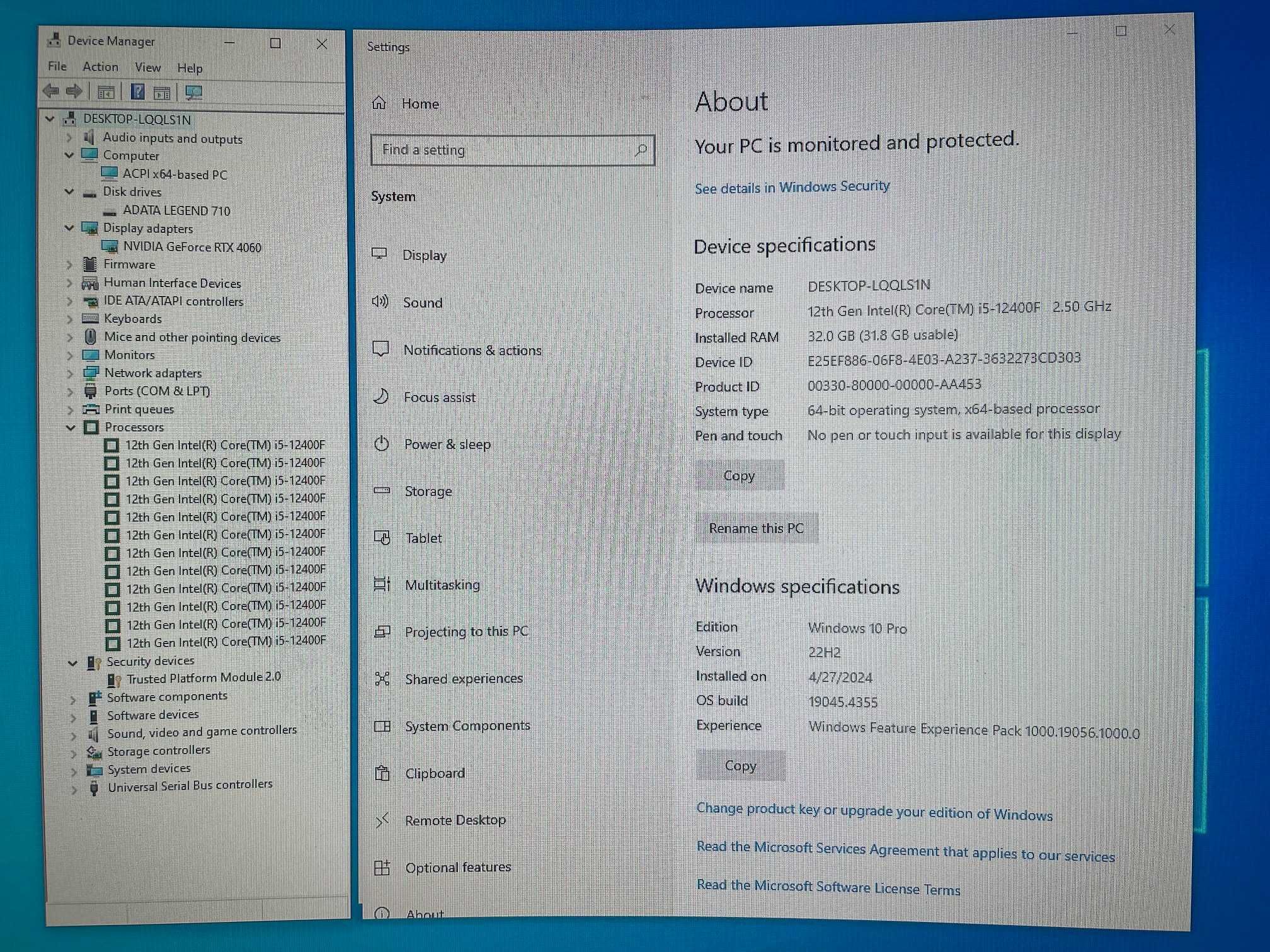Image resolution: width=1270 pixels, height=952 pixels.
Task: Click the Find a setting search input field
Action: [x=512, y=150]
